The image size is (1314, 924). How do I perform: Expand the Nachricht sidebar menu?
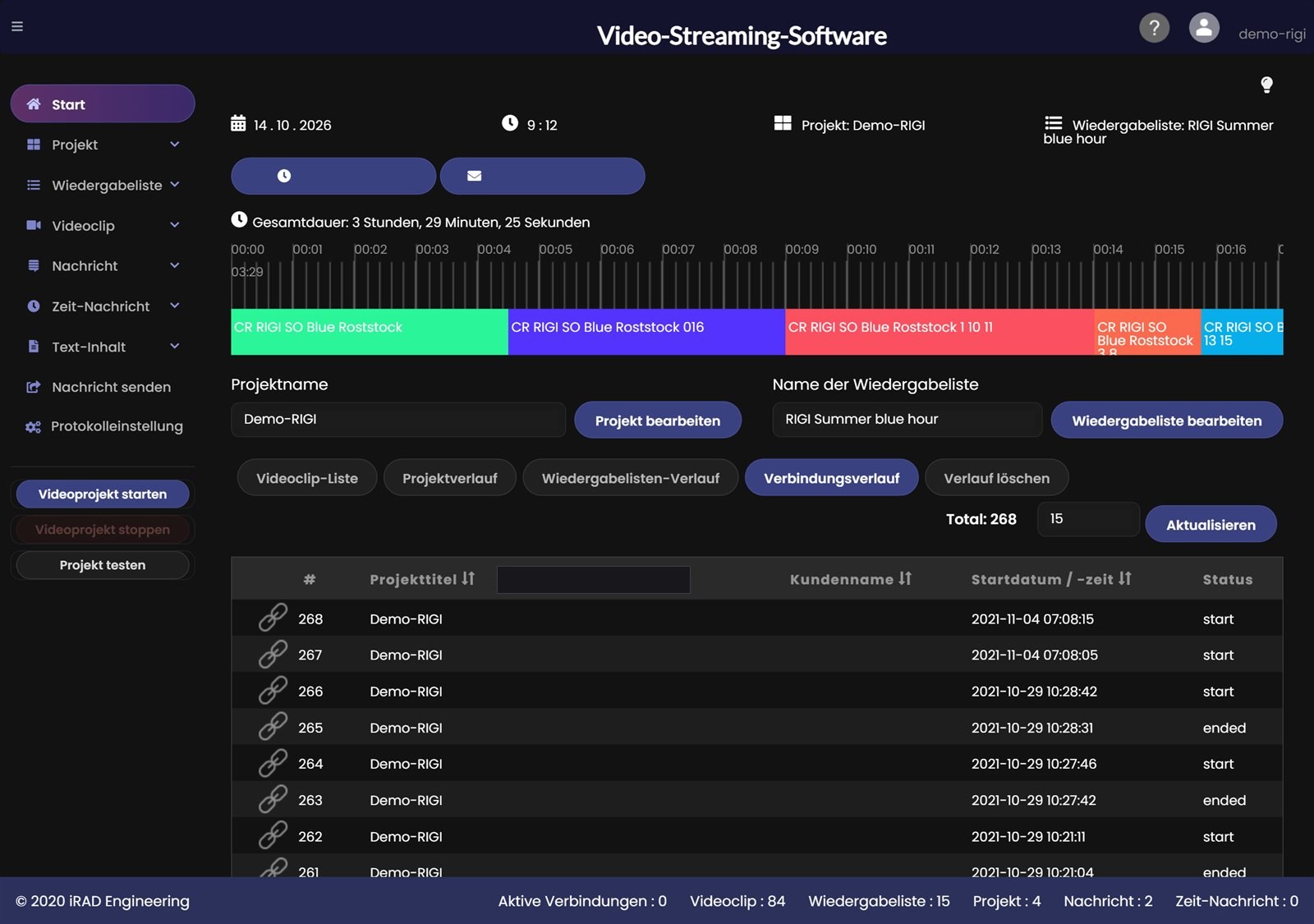103,265
